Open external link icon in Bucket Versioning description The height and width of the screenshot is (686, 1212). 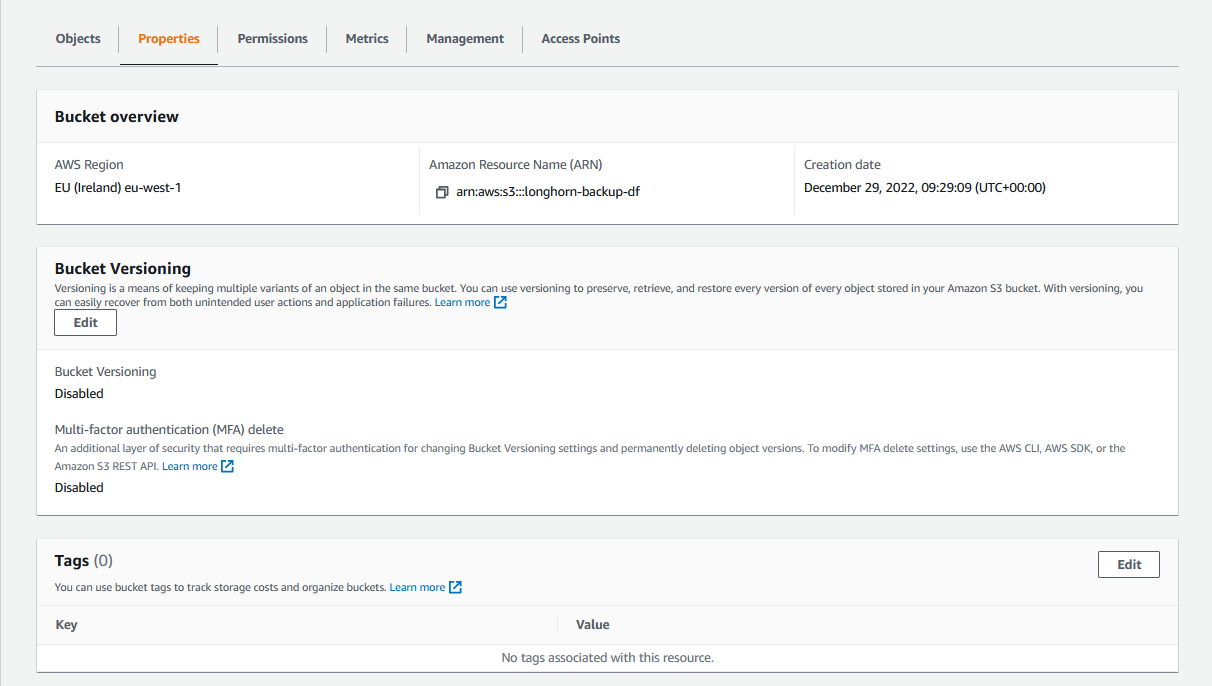pyautogui.click(x=501, y=302)
